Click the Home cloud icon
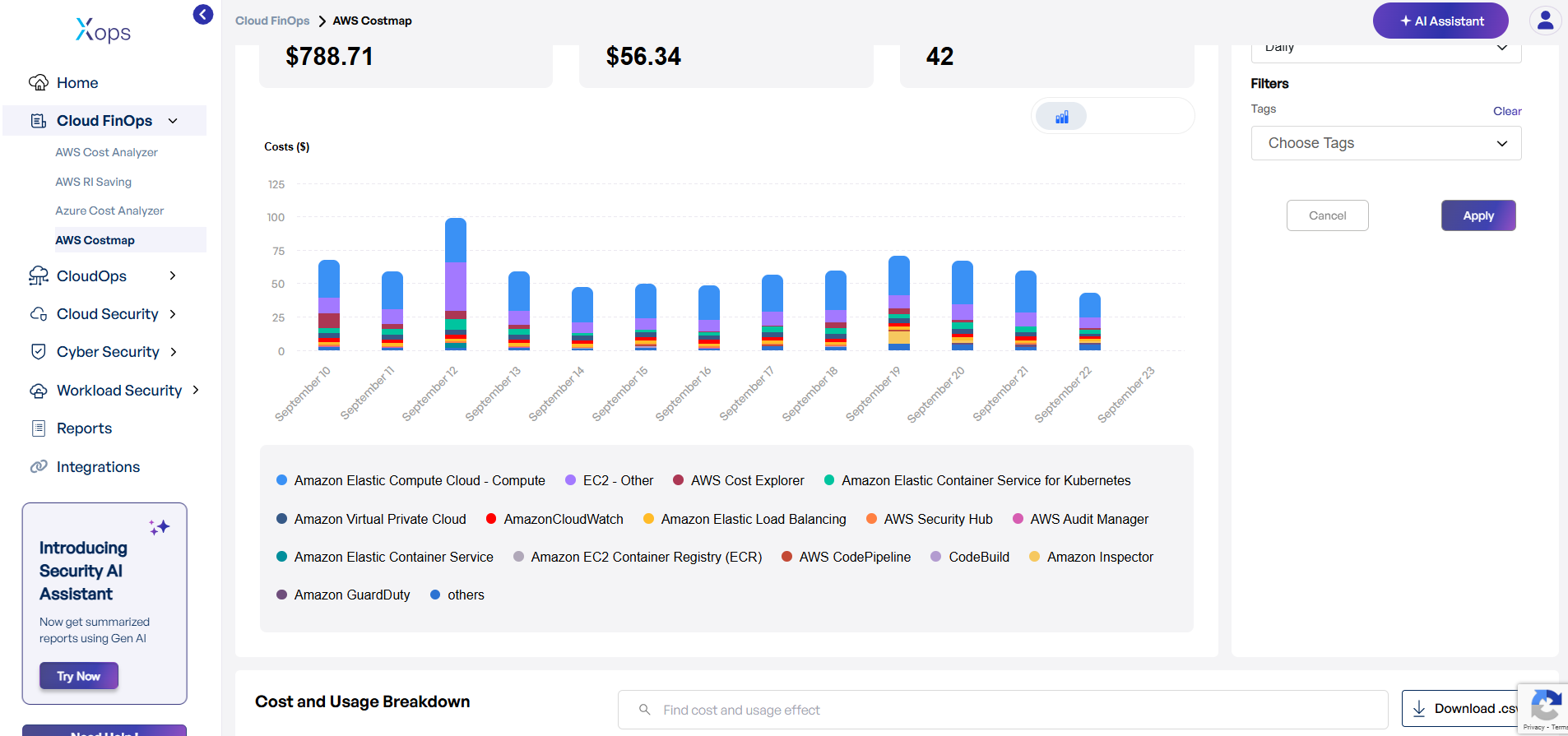1568x736 pixels. [x=39, y=83]
